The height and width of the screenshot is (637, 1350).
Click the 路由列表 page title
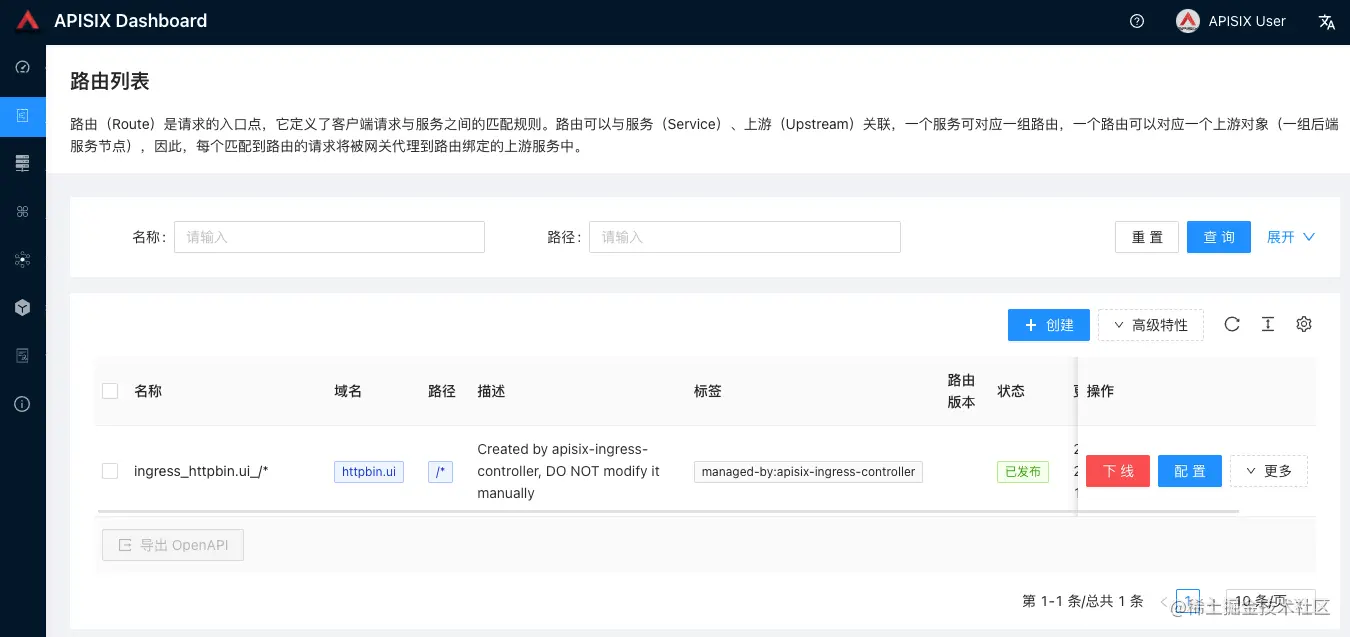[110, 81]
